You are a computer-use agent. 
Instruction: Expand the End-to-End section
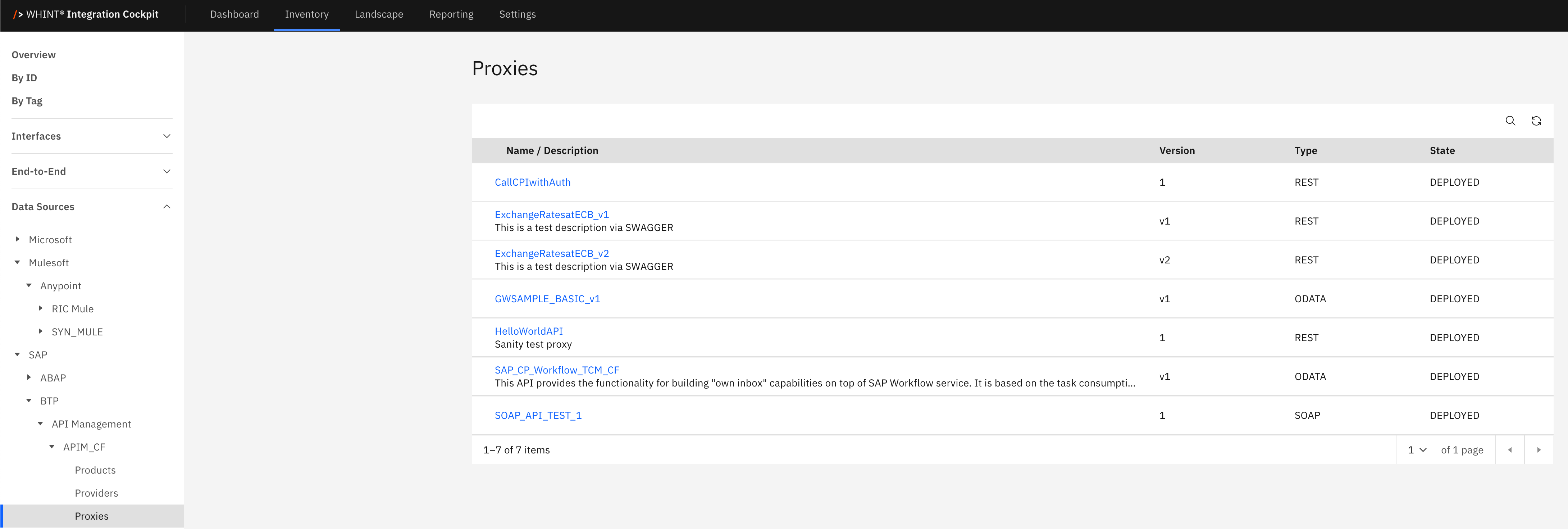tap(91, 172)
